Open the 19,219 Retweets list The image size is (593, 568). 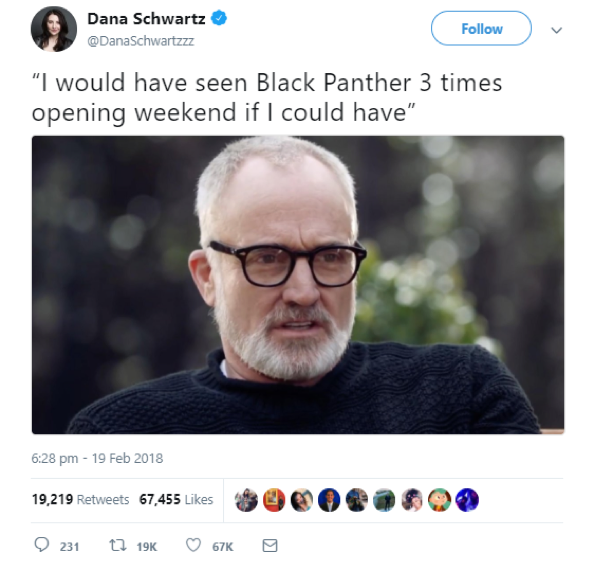click(x=81, y=500)
